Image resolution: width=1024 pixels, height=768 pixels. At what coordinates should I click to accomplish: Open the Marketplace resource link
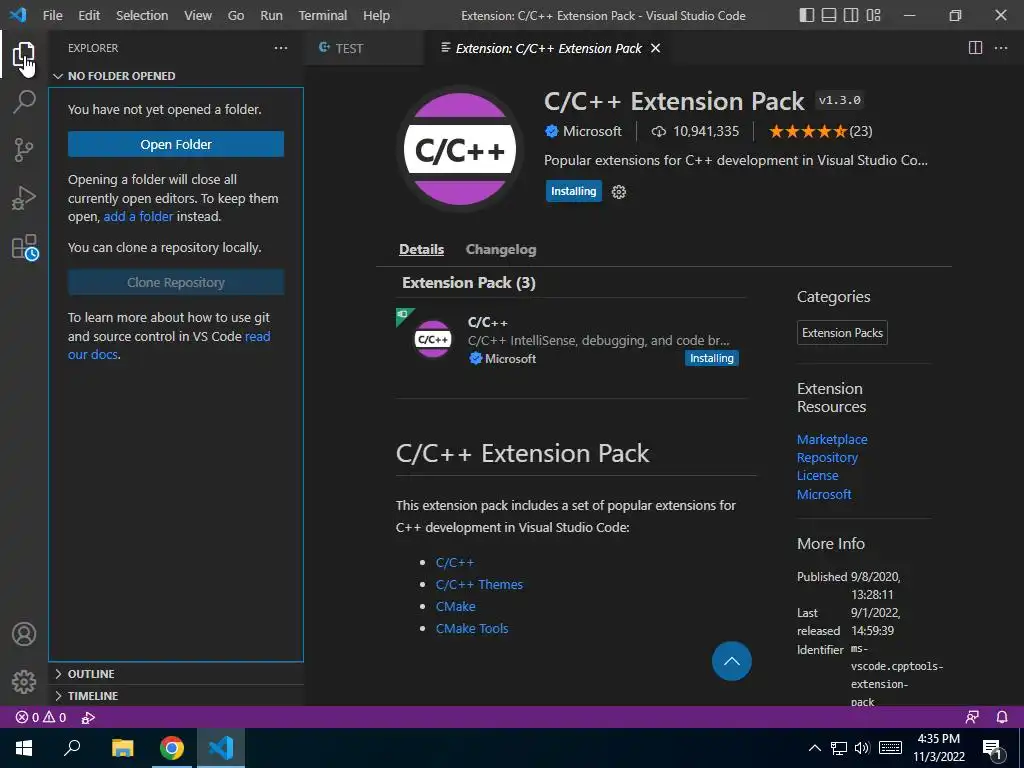point(832,440)
